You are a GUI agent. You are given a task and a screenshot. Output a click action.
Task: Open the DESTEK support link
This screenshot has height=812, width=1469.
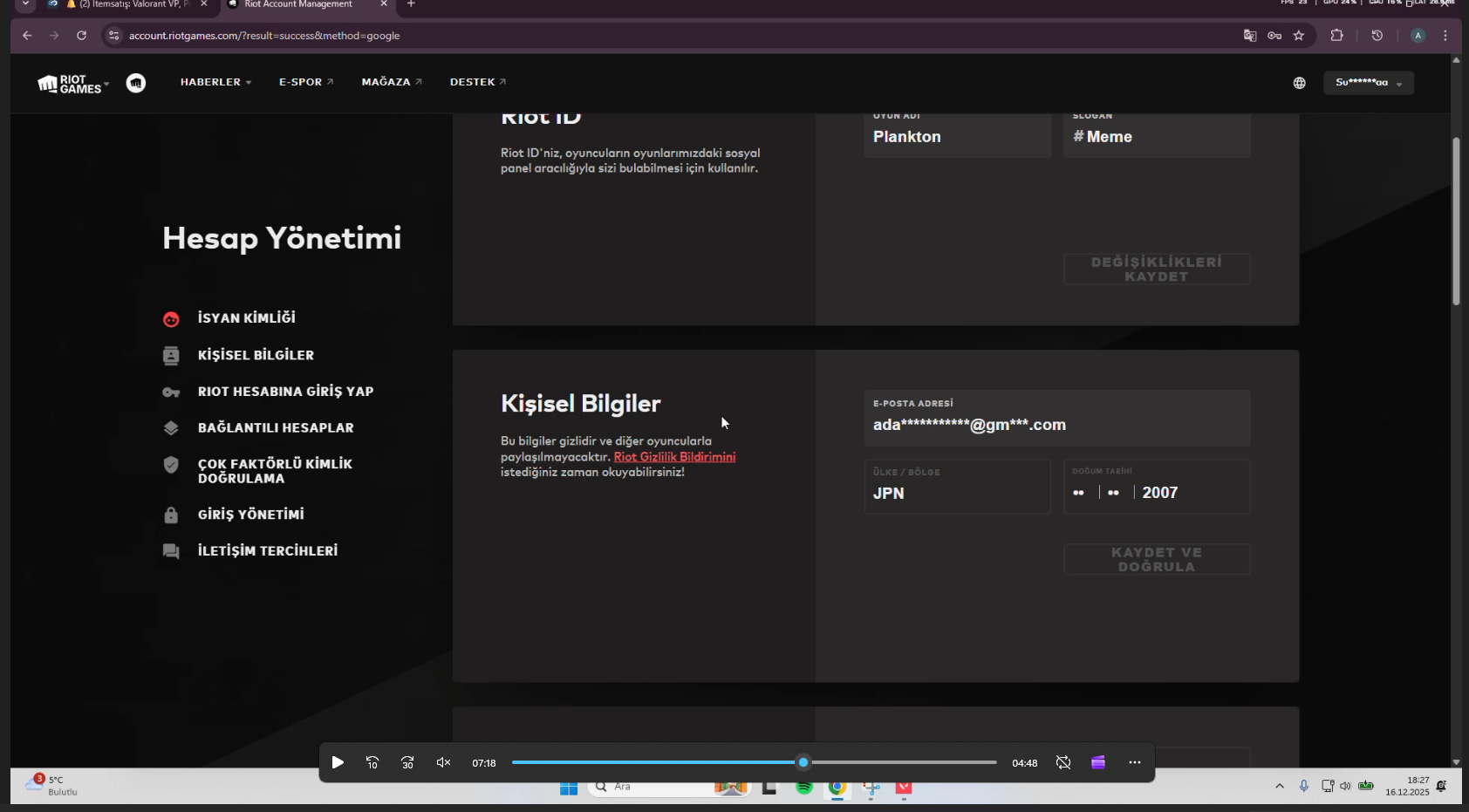pyautogui.click(x=478, y=82)
